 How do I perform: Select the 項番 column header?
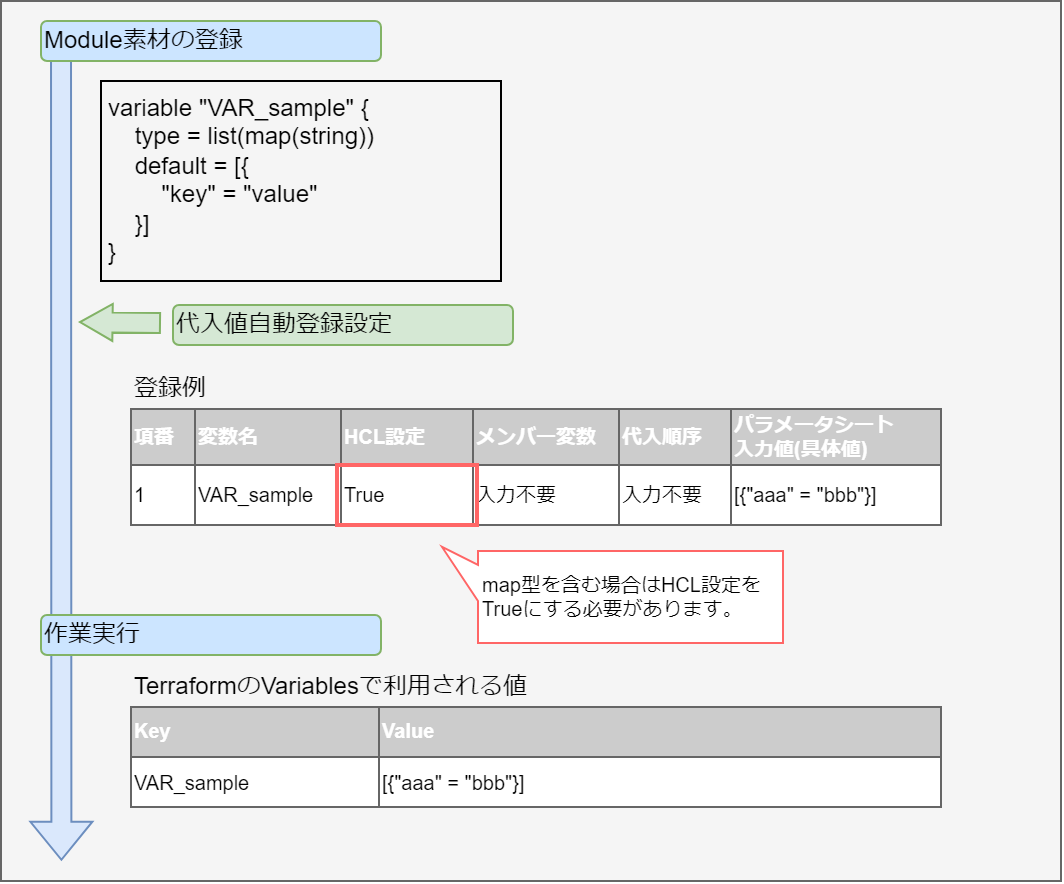point(162,437)
